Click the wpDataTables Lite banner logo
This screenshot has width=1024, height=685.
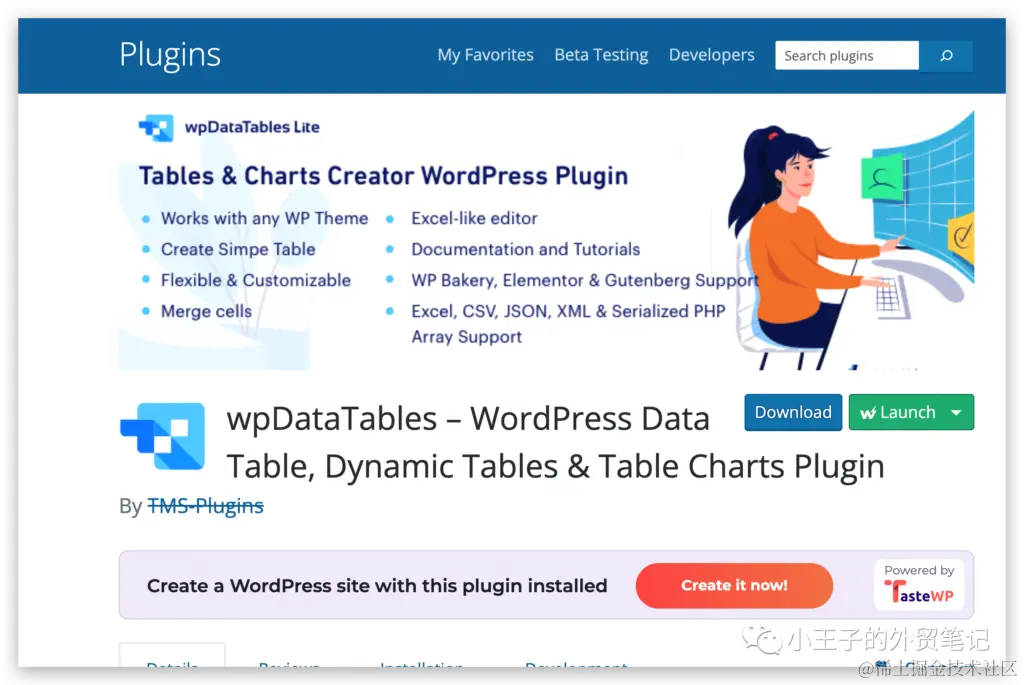(229, 127)
